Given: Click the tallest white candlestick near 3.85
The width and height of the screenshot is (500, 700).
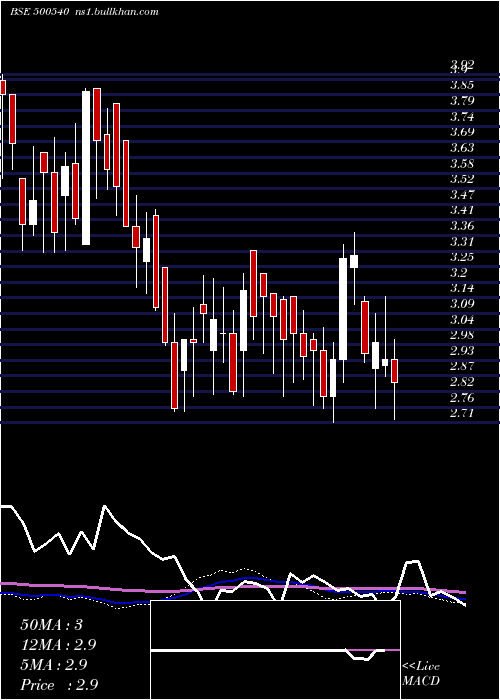Looking at the screenshot, I should click(86, 168).
